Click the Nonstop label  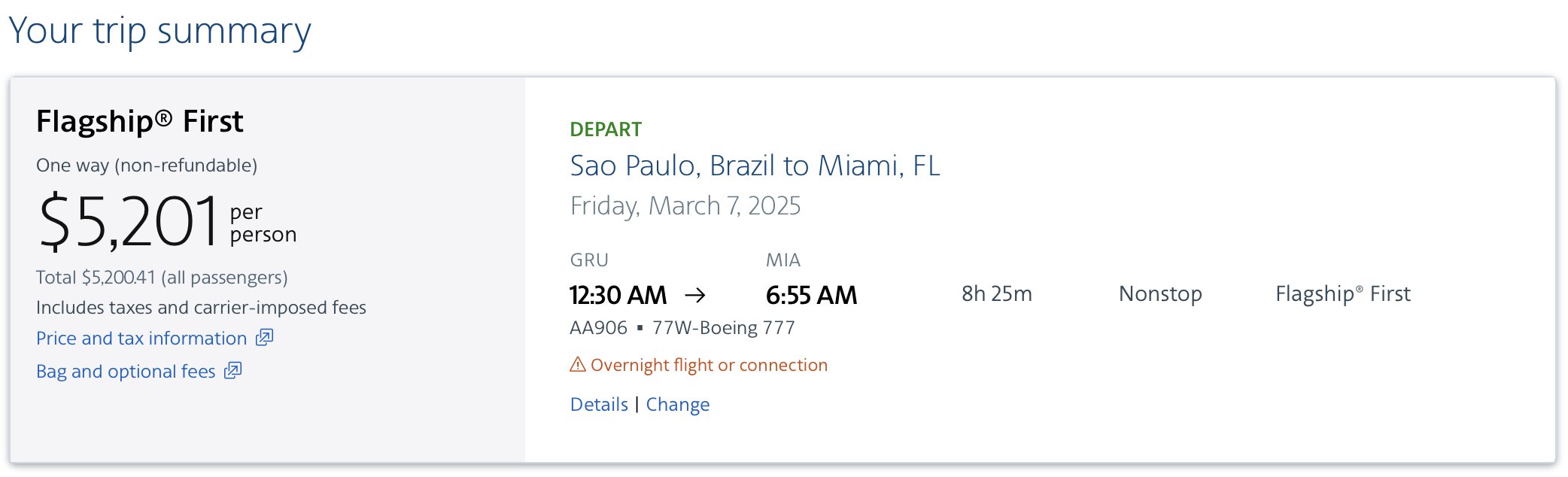coord(1160,293)
